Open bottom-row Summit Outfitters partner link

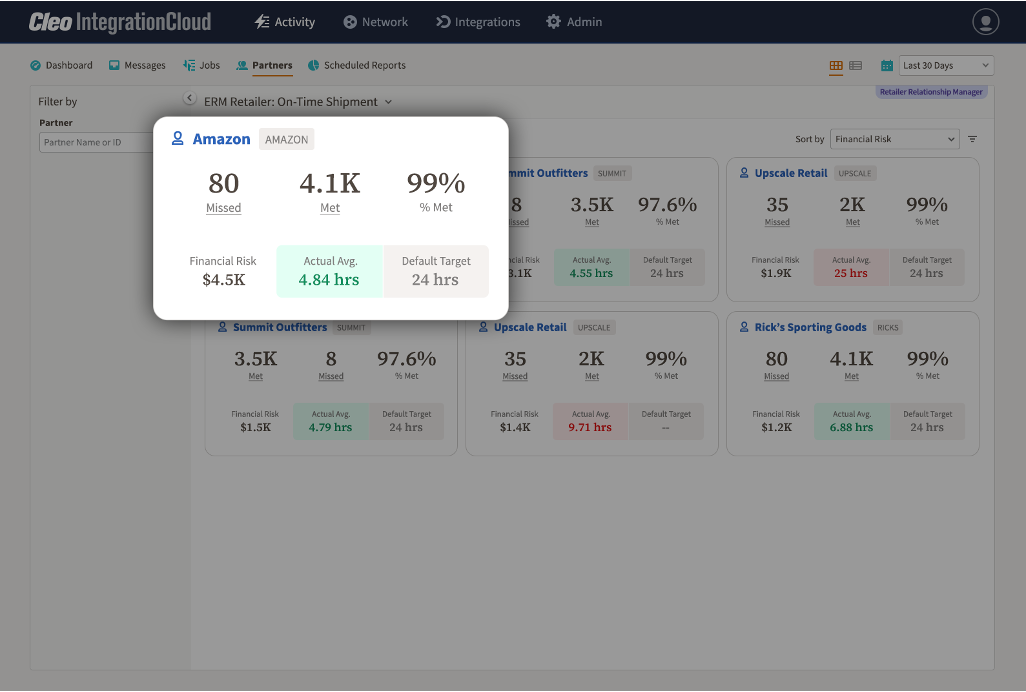click(x=279, y=327)
